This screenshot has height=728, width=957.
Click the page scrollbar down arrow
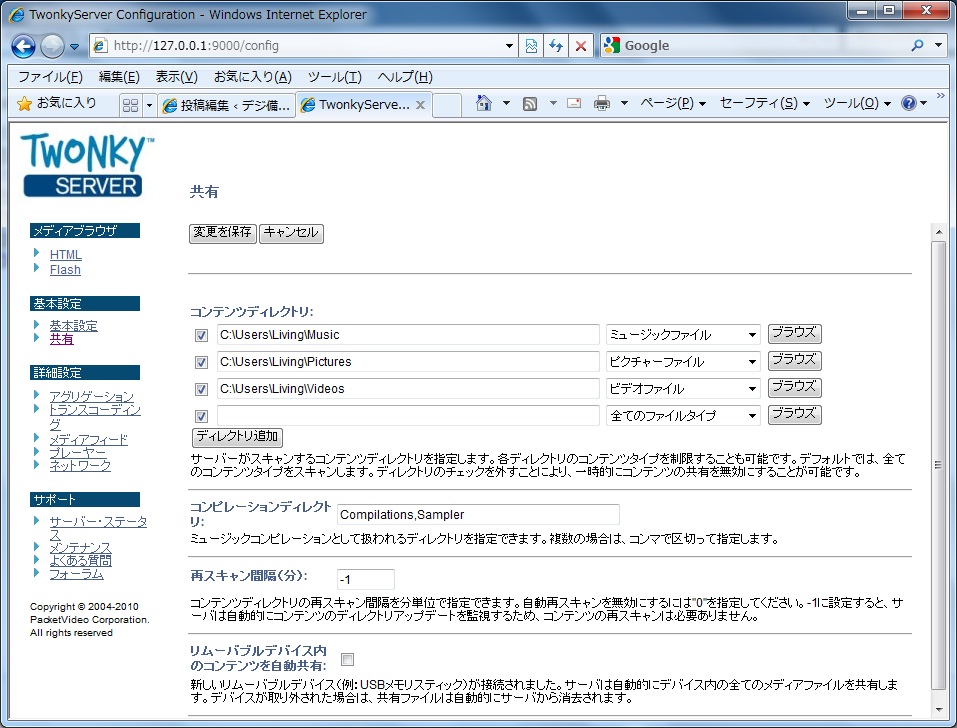(939, 710)
